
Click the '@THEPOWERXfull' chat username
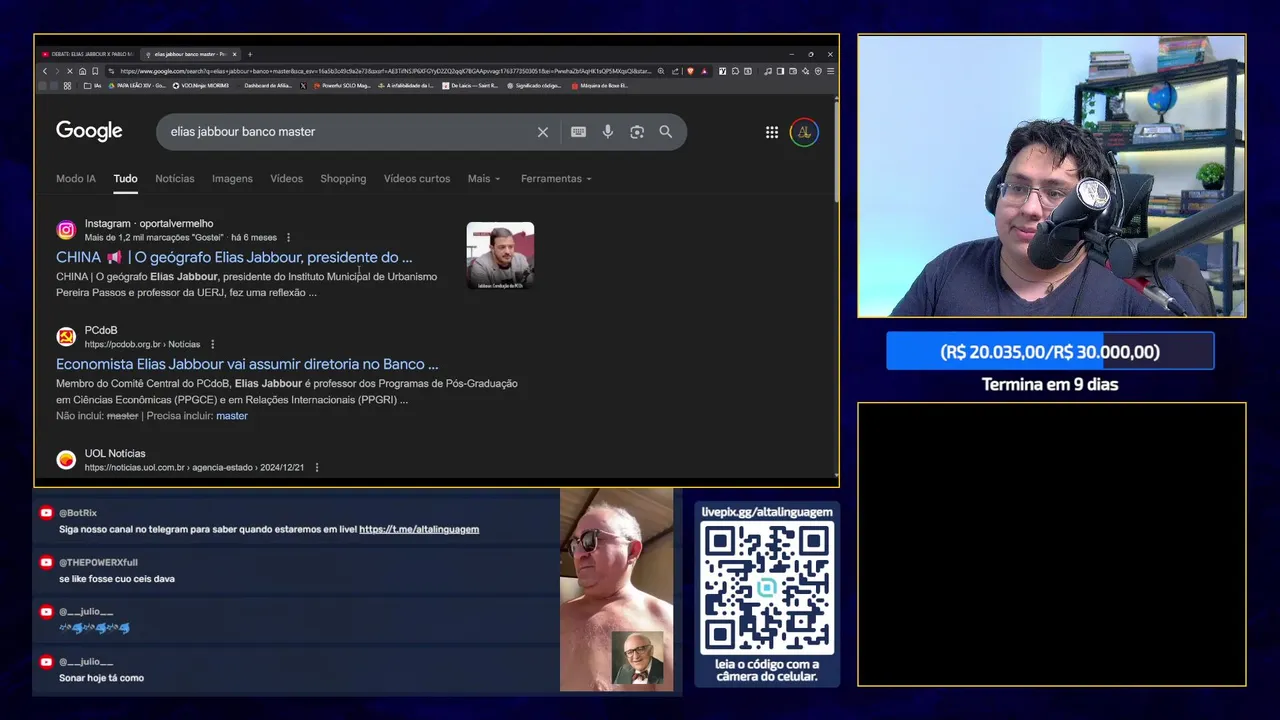(98, 562)
